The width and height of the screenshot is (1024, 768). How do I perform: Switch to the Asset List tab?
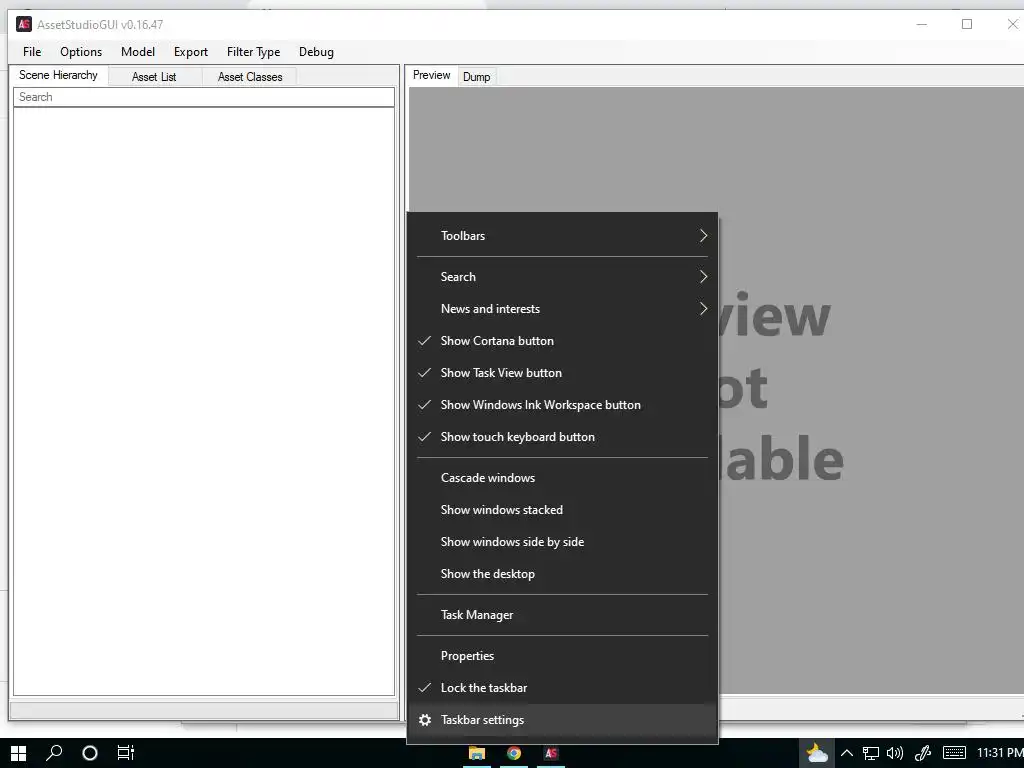154,77
